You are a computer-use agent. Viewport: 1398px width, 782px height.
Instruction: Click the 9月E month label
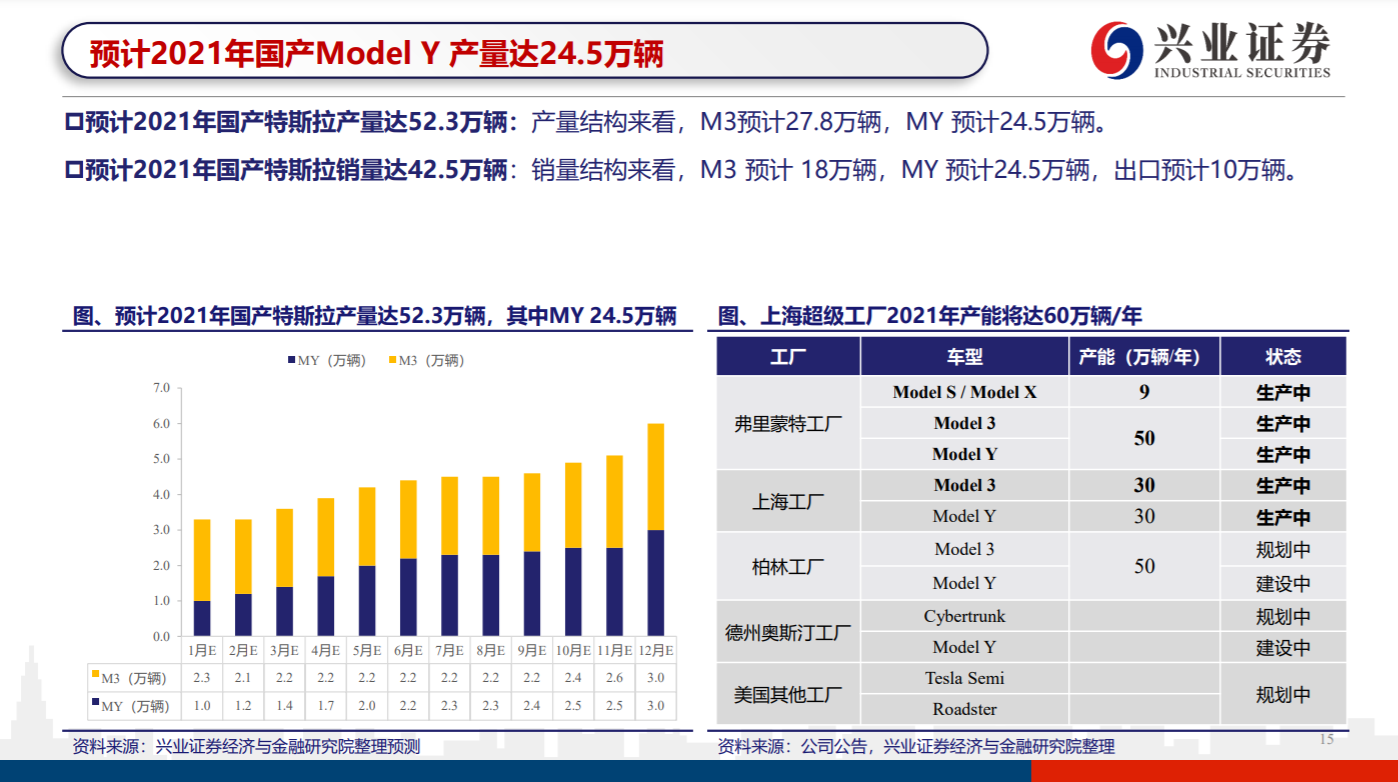[x=532, y=650]
